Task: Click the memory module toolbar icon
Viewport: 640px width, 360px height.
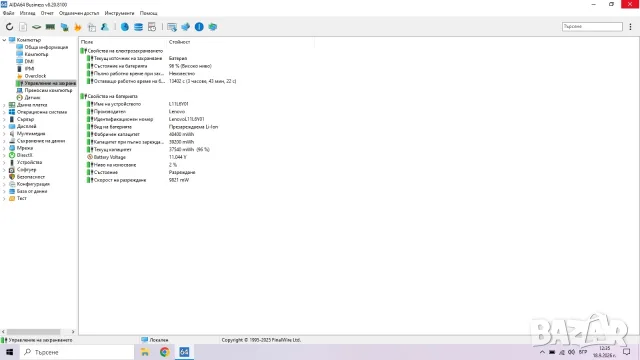Action: 50,27
